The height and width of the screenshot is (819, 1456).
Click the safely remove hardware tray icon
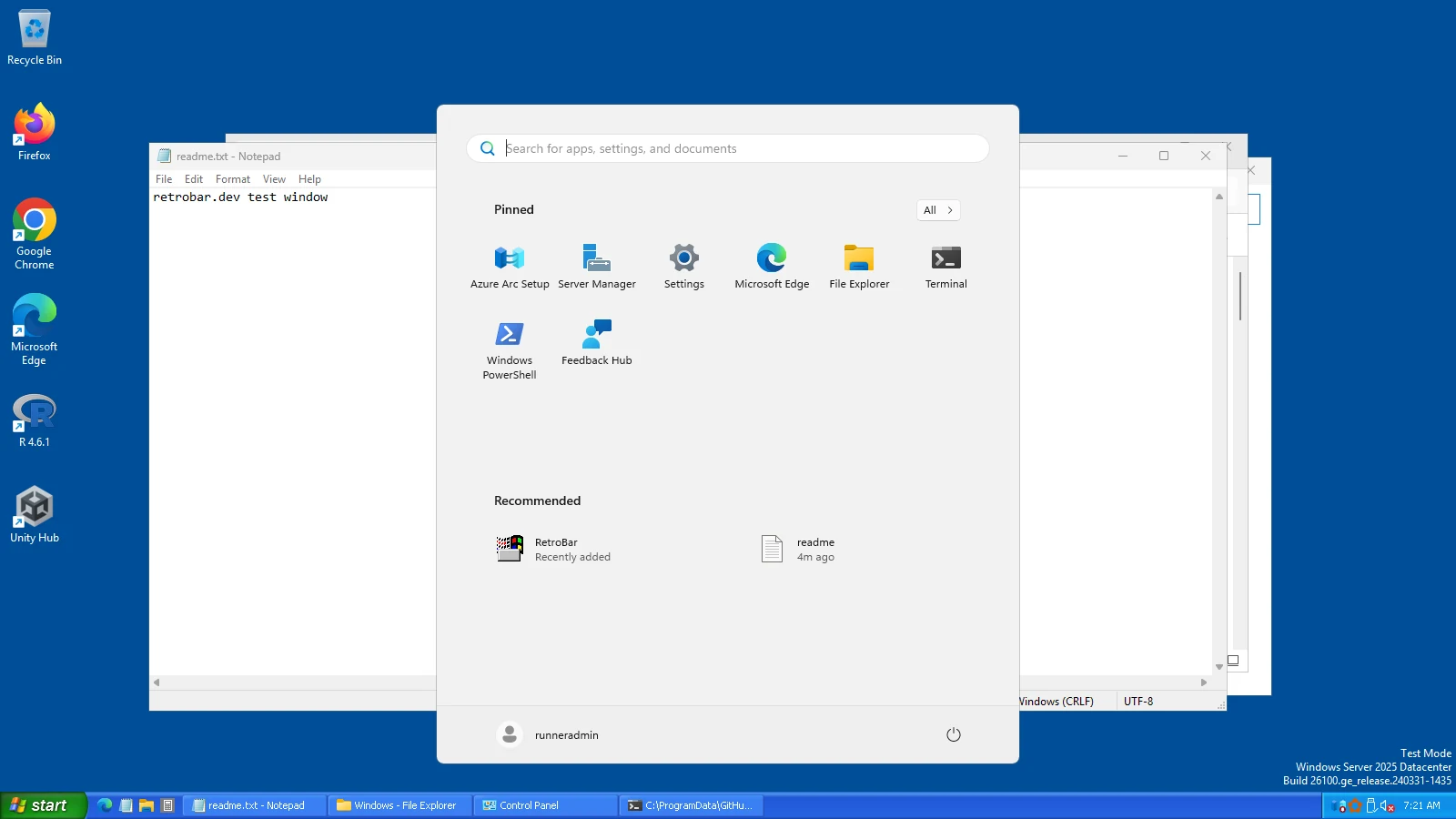coord(1371,805)
